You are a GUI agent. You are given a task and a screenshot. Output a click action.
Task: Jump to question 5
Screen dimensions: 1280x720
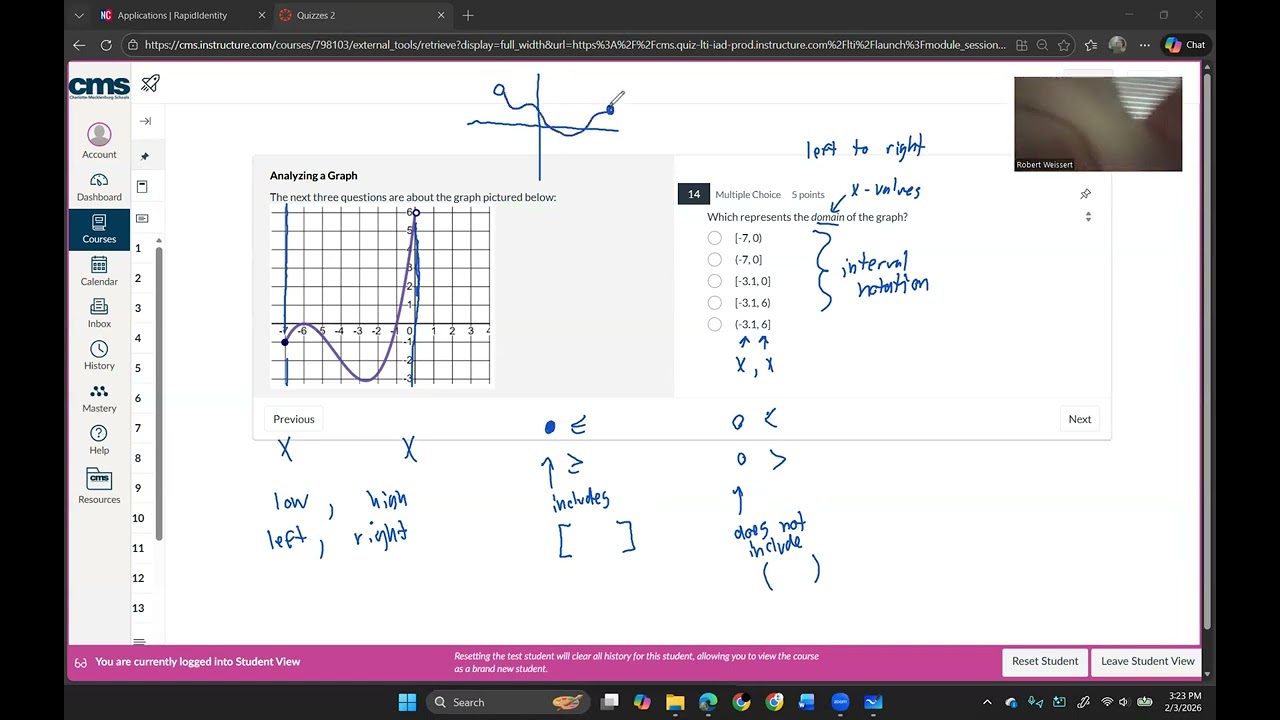pyautogui.click(x=138, y=368)
